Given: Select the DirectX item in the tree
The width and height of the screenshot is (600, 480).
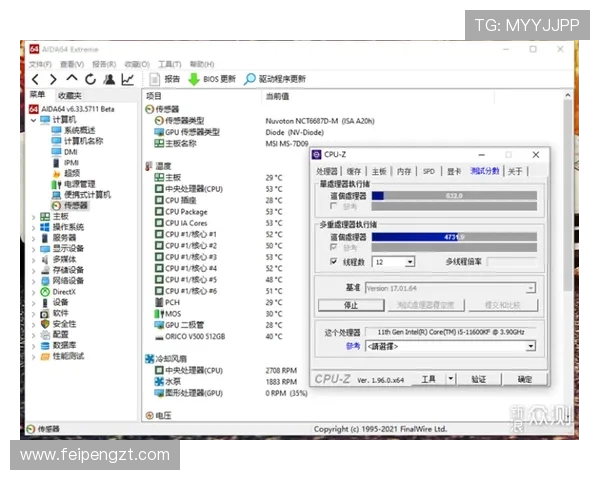Looking at the screenshot, I should point(63,291).
